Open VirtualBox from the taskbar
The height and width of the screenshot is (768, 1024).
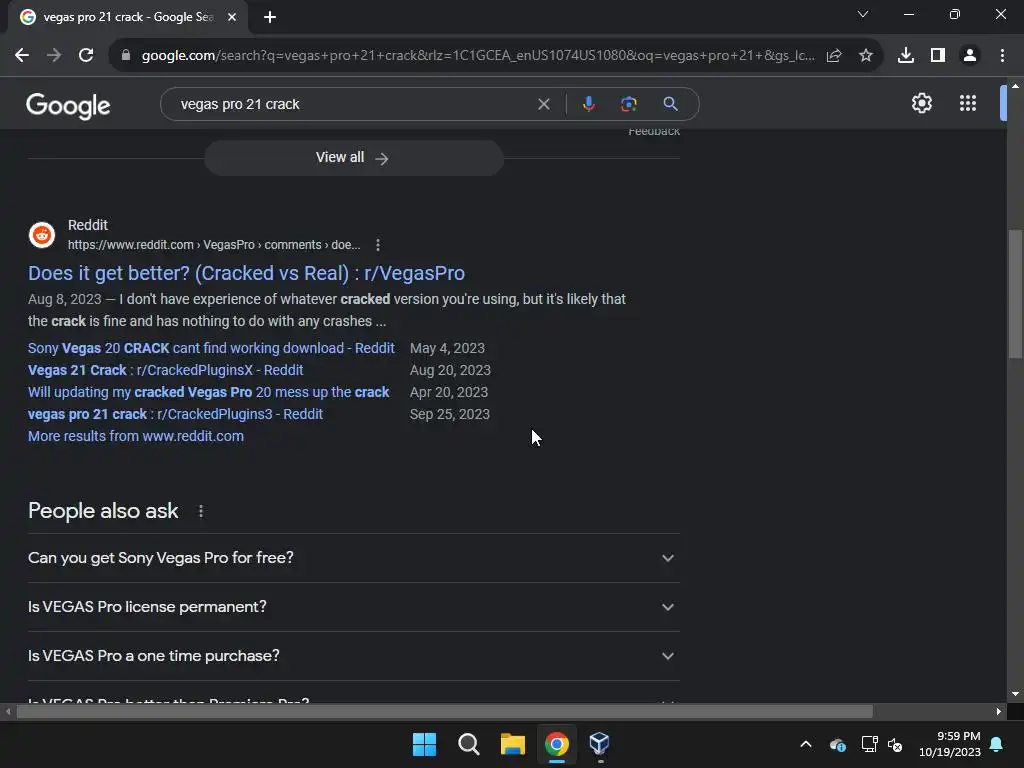point(600,744)
